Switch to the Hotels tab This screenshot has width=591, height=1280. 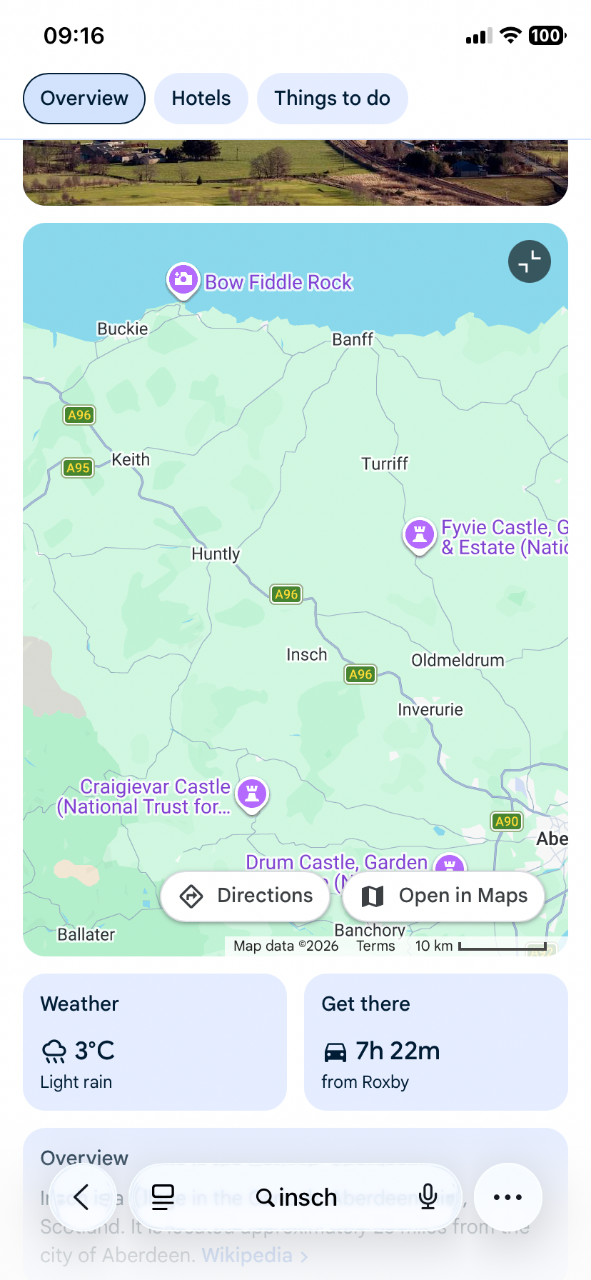[201, 98]
